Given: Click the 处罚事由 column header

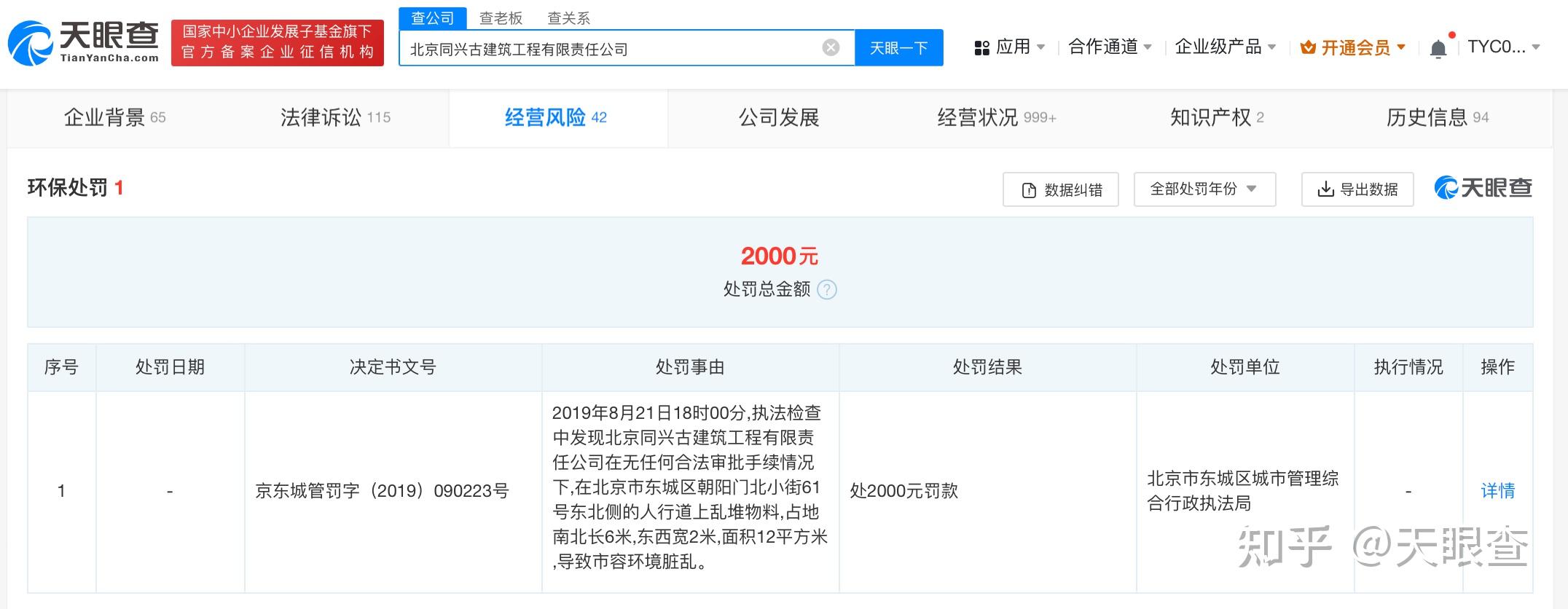Looking at the screenshot, I should coord(691,367).
